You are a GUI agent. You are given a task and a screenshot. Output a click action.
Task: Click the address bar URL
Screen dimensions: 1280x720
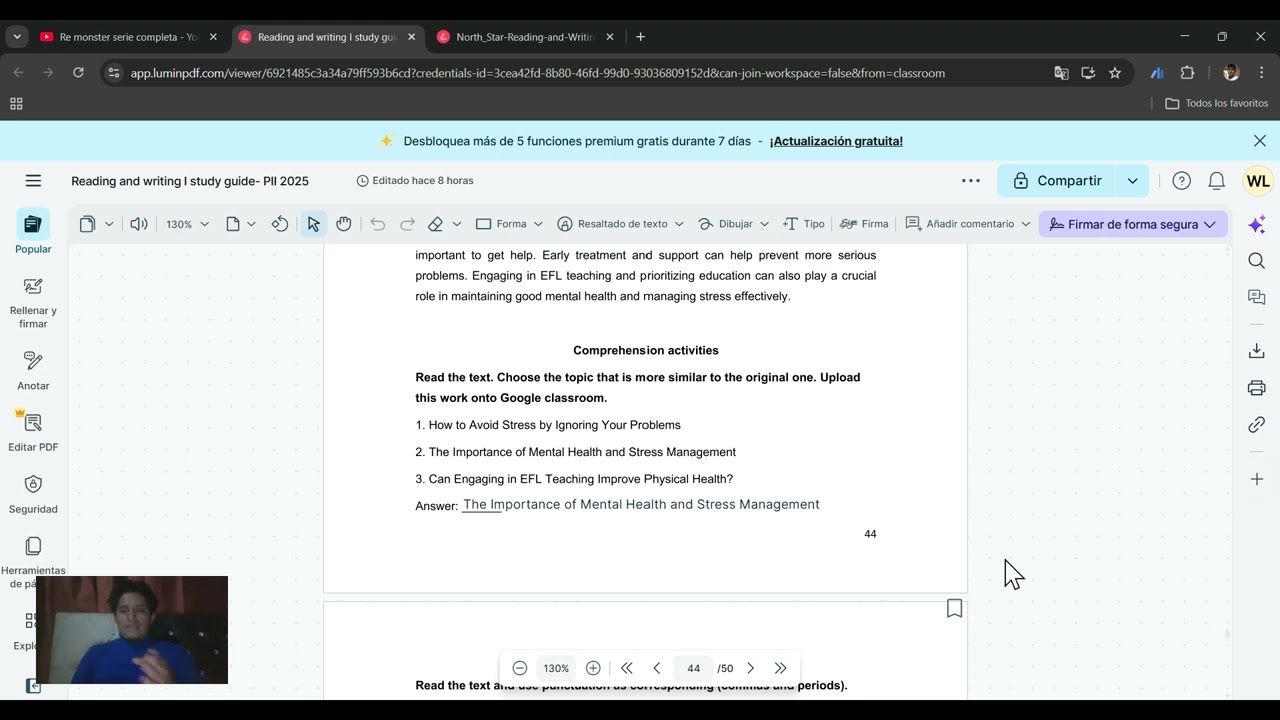[537, 73]
